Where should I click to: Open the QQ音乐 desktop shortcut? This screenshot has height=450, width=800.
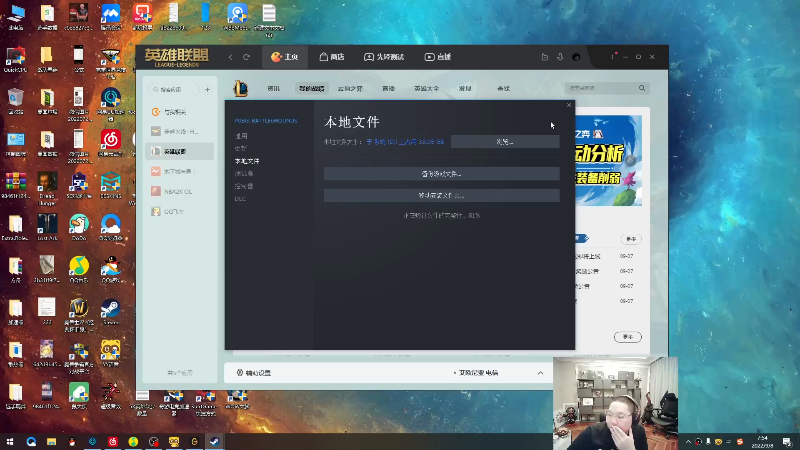point(79,270)
